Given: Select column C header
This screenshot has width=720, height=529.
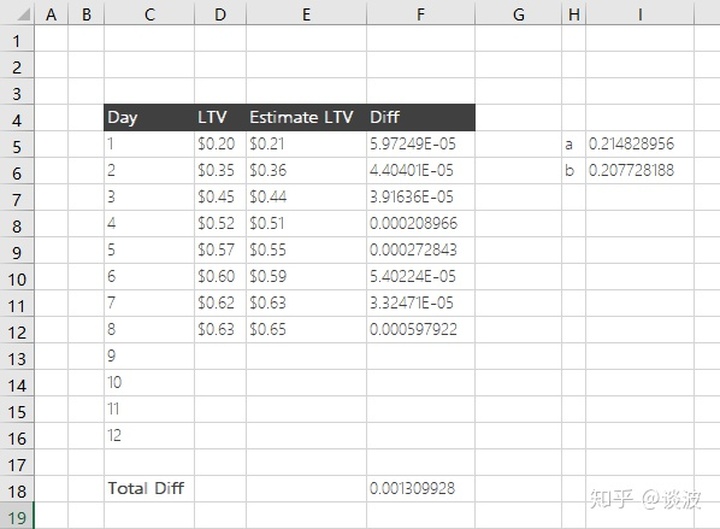Looking at the screenshot, I should 149,14.
